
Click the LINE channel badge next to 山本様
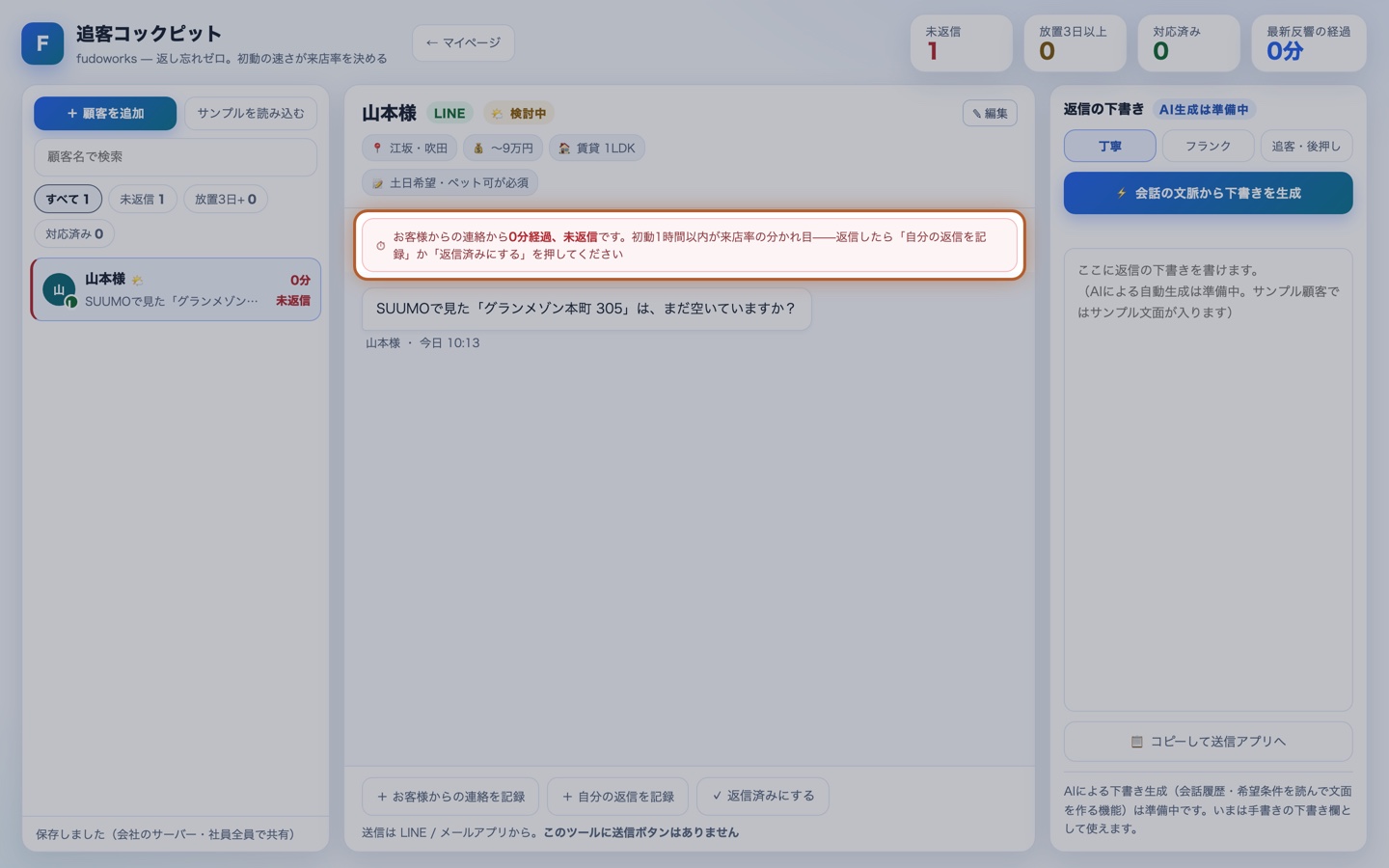click(x=449, y=113)
